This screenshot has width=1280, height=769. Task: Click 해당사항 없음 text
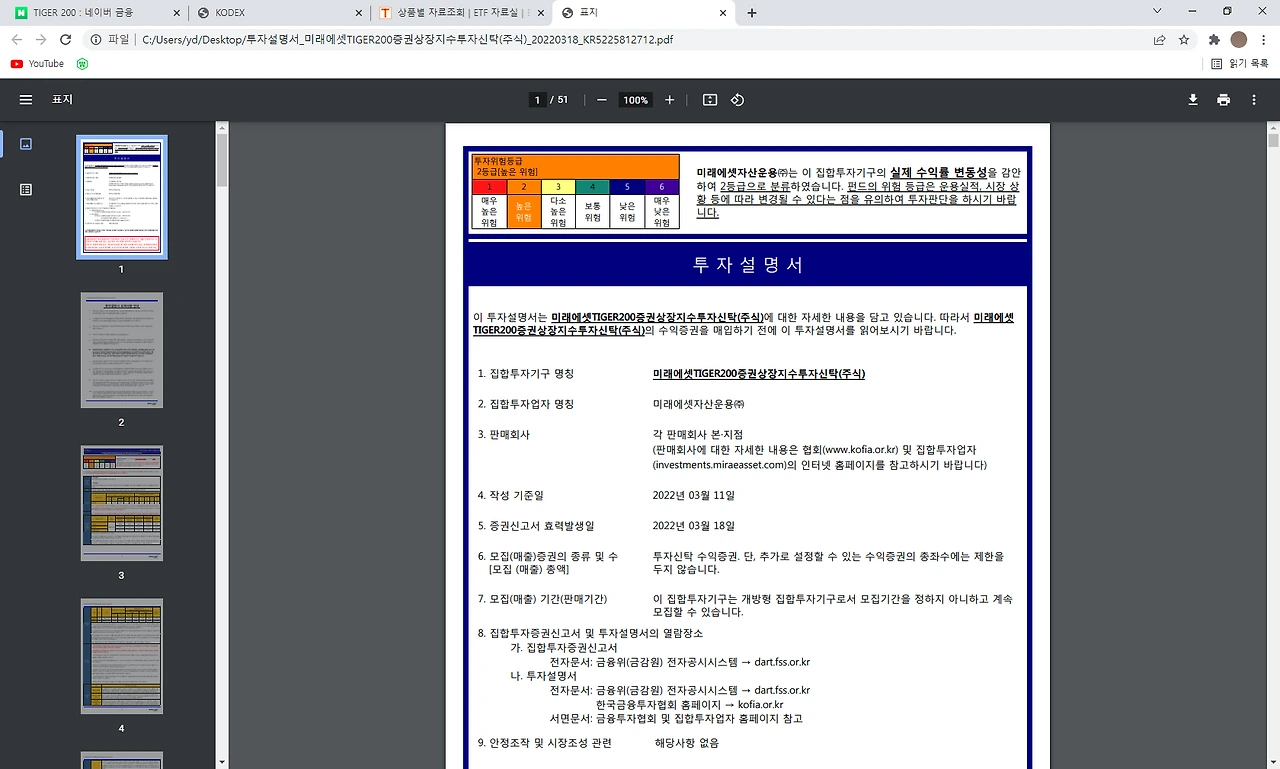[x=687, y=743]
